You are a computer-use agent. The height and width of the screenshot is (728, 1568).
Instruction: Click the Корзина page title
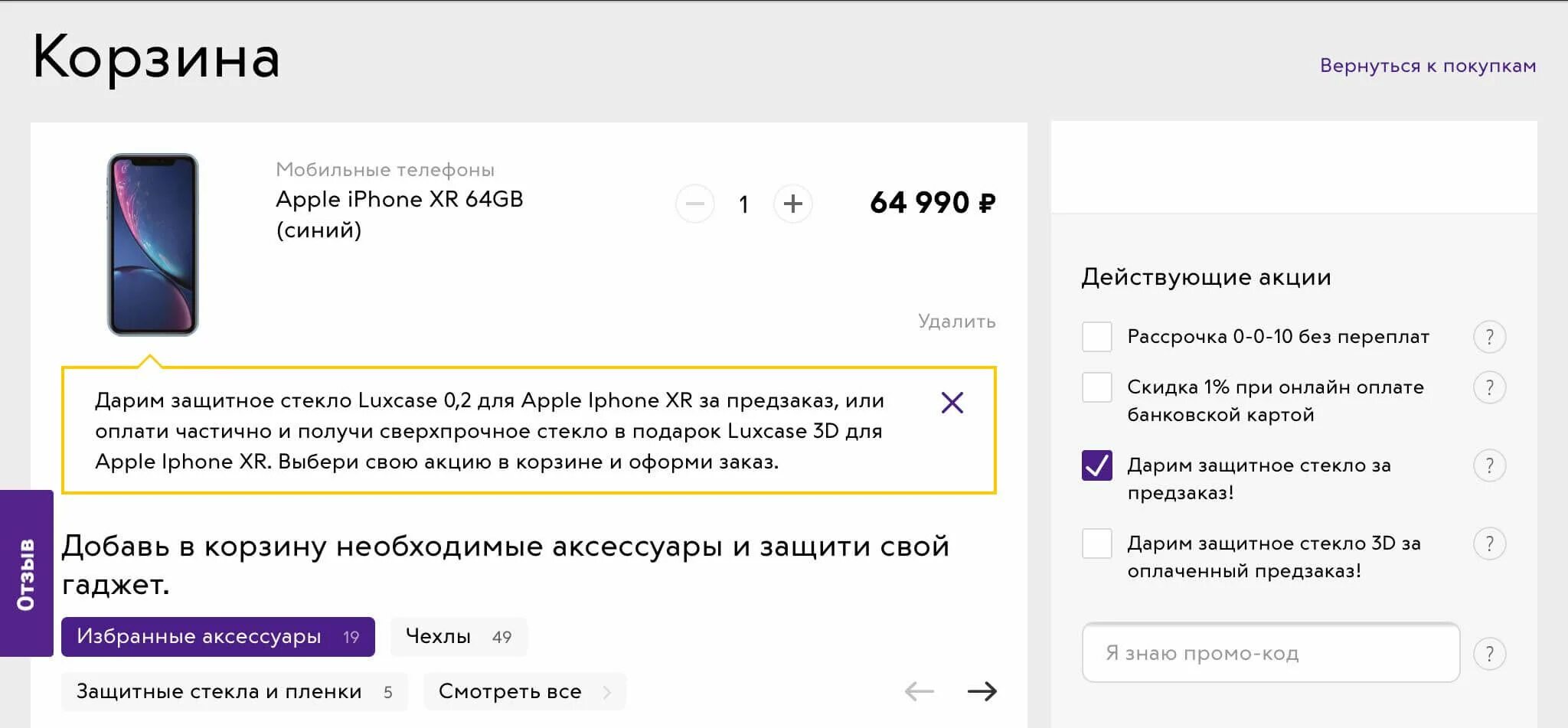click(156, 58)
